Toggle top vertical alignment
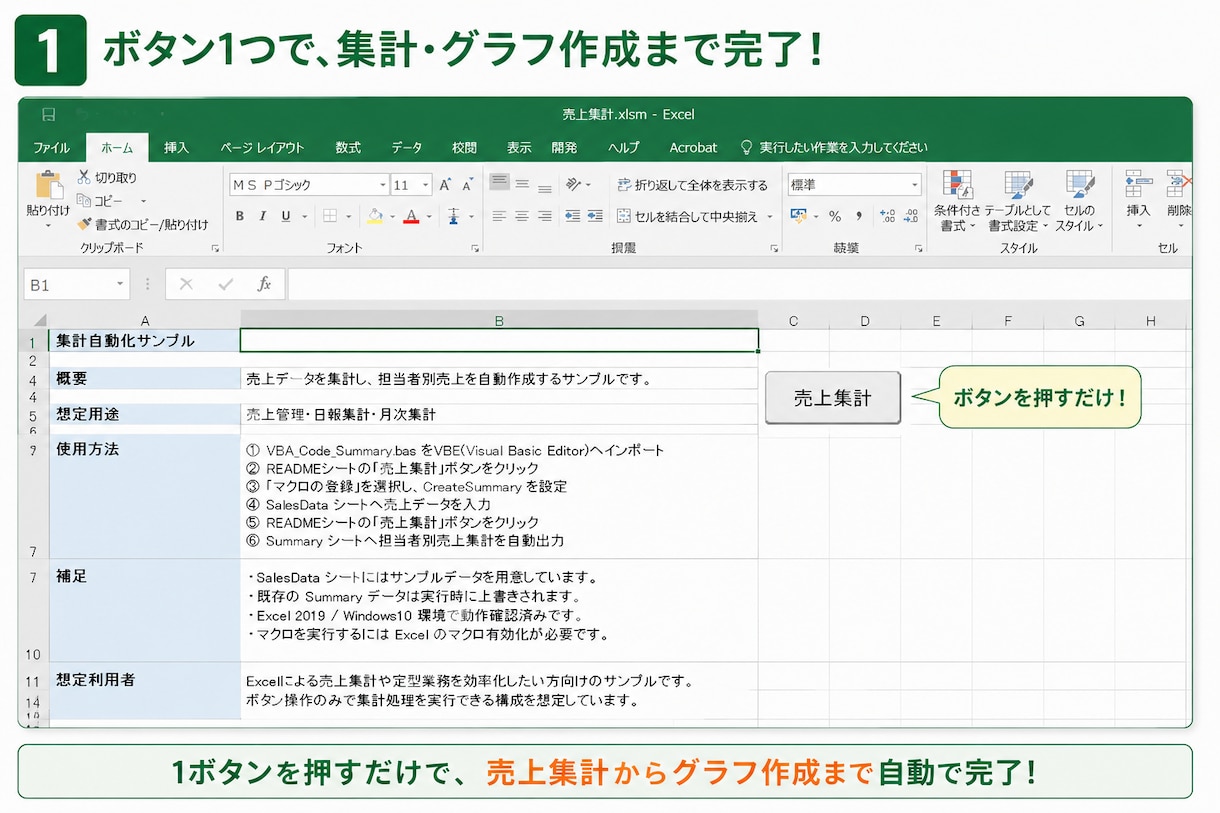The image size is (1220, 813). [x=499, y=184]
